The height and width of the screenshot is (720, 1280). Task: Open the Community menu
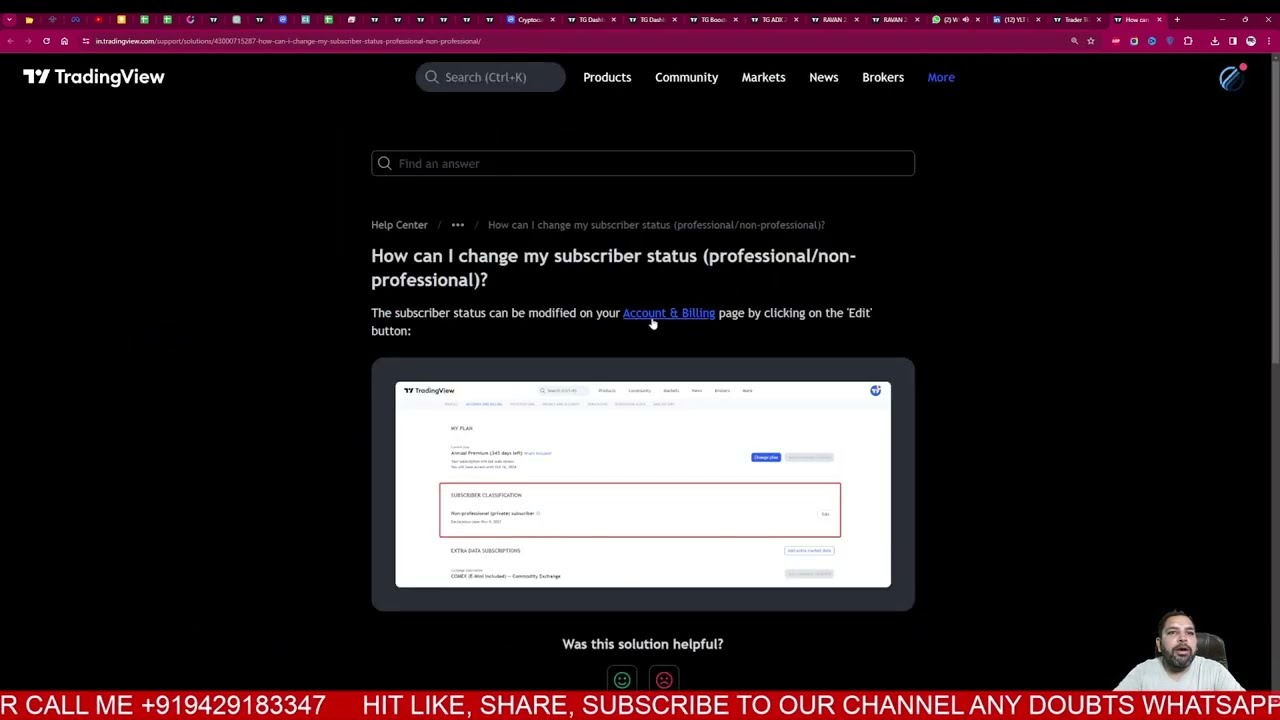coord(686,77)
